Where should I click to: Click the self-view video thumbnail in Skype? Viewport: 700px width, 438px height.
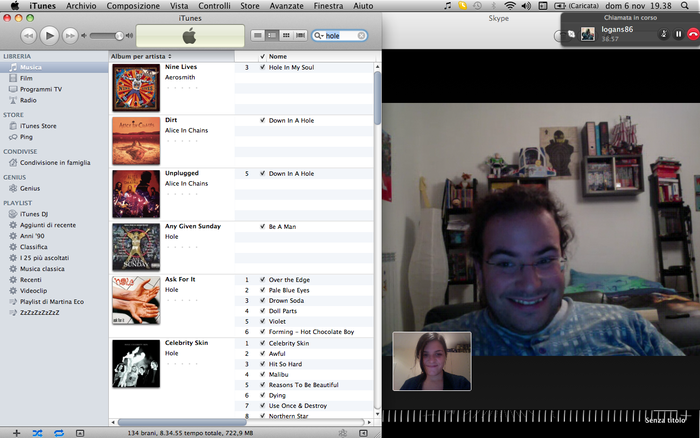click(432, 361)
